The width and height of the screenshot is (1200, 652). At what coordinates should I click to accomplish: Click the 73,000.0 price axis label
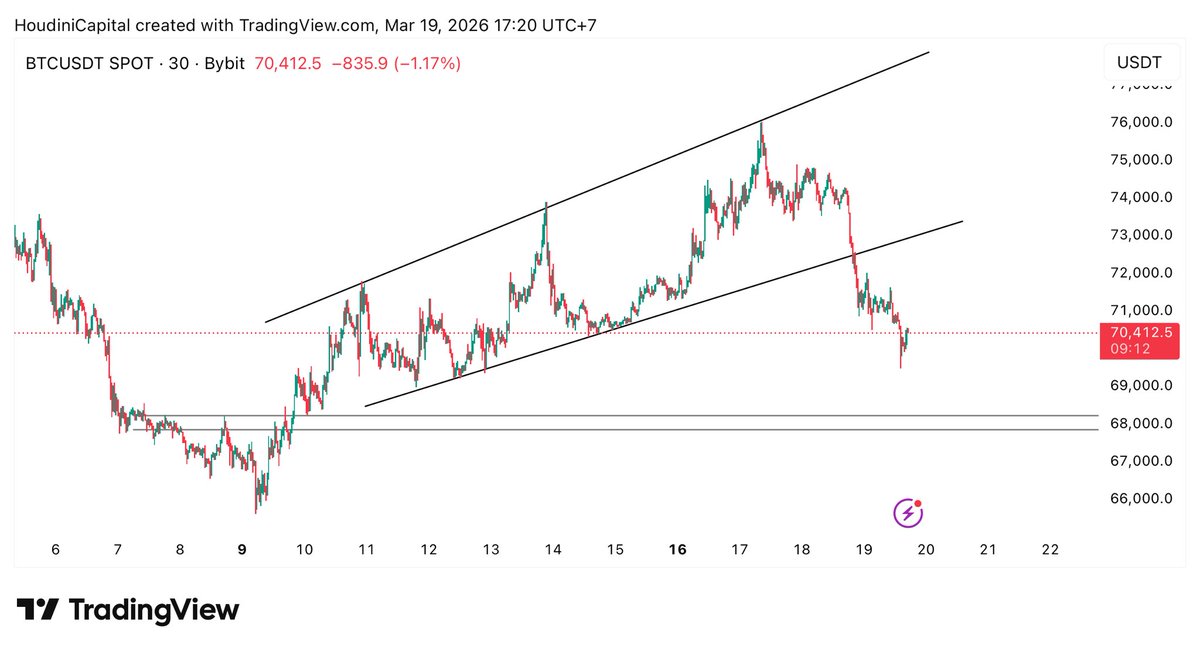[1141, 235]
